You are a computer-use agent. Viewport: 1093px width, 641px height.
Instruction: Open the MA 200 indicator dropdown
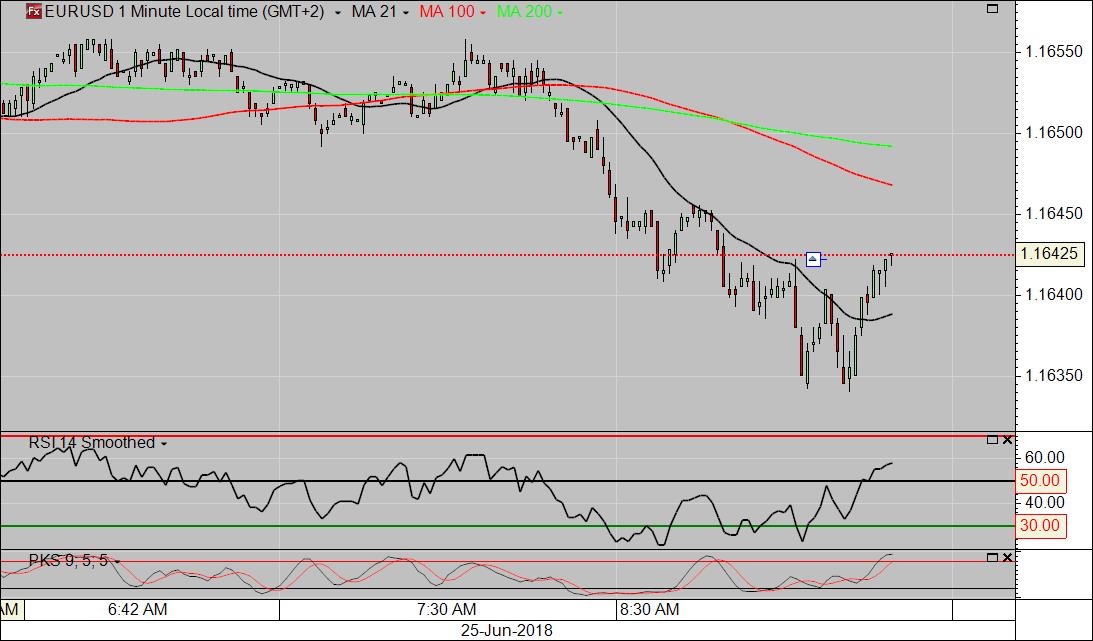pyautogui.click(x=558, y=13)
